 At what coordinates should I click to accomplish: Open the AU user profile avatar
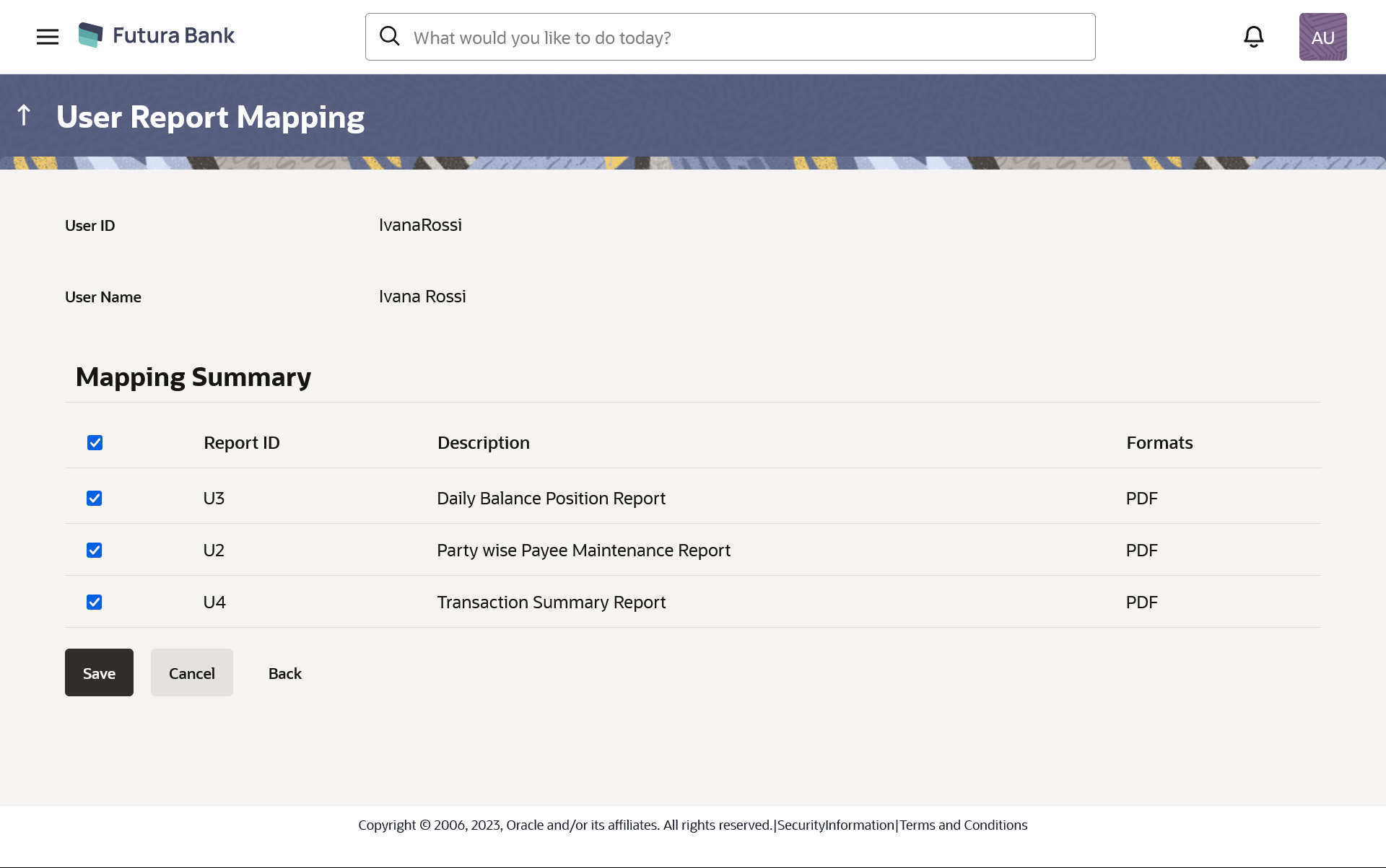coord(1322,37)
